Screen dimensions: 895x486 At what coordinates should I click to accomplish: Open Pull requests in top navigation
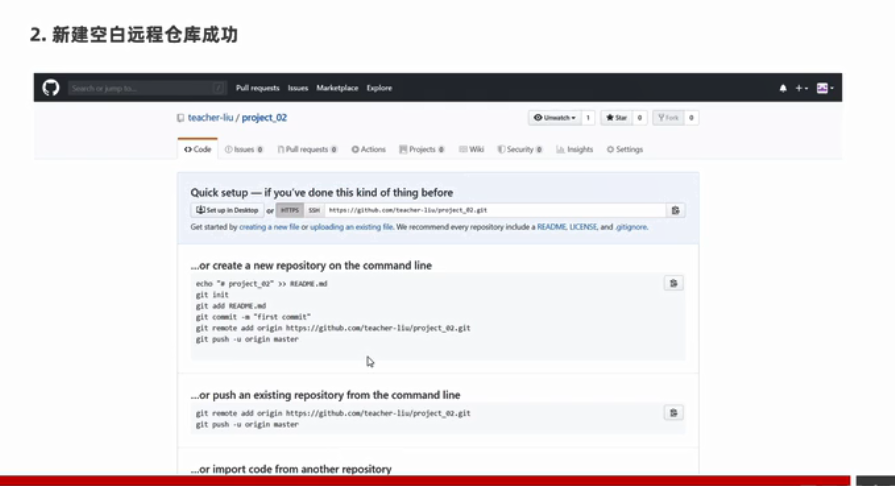point(257,88)
